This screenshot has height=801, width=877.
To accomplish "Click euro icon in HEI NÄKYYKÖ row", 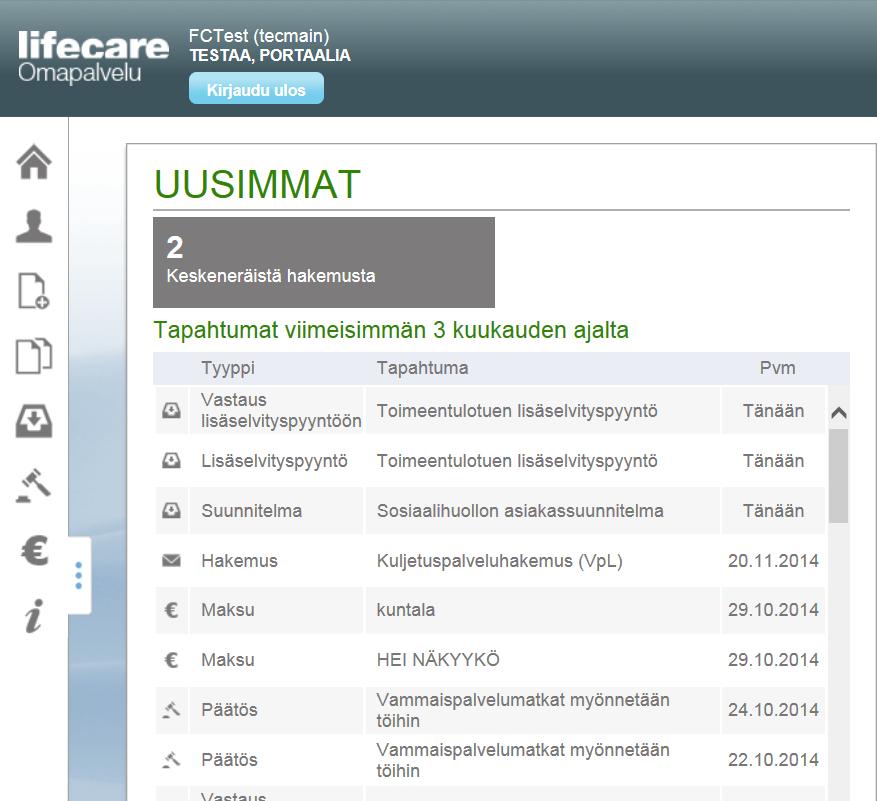I will pos(171,659).
